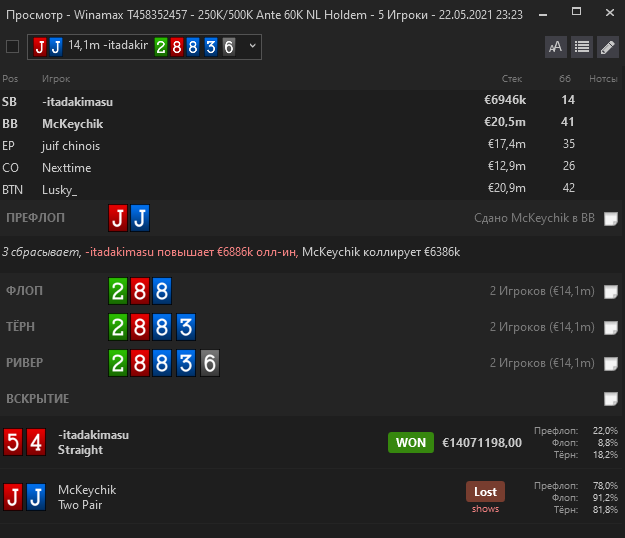The image size is (625, 538).
Task: Click -itadakimasu all-in action text
Action: tap(192, 252)
